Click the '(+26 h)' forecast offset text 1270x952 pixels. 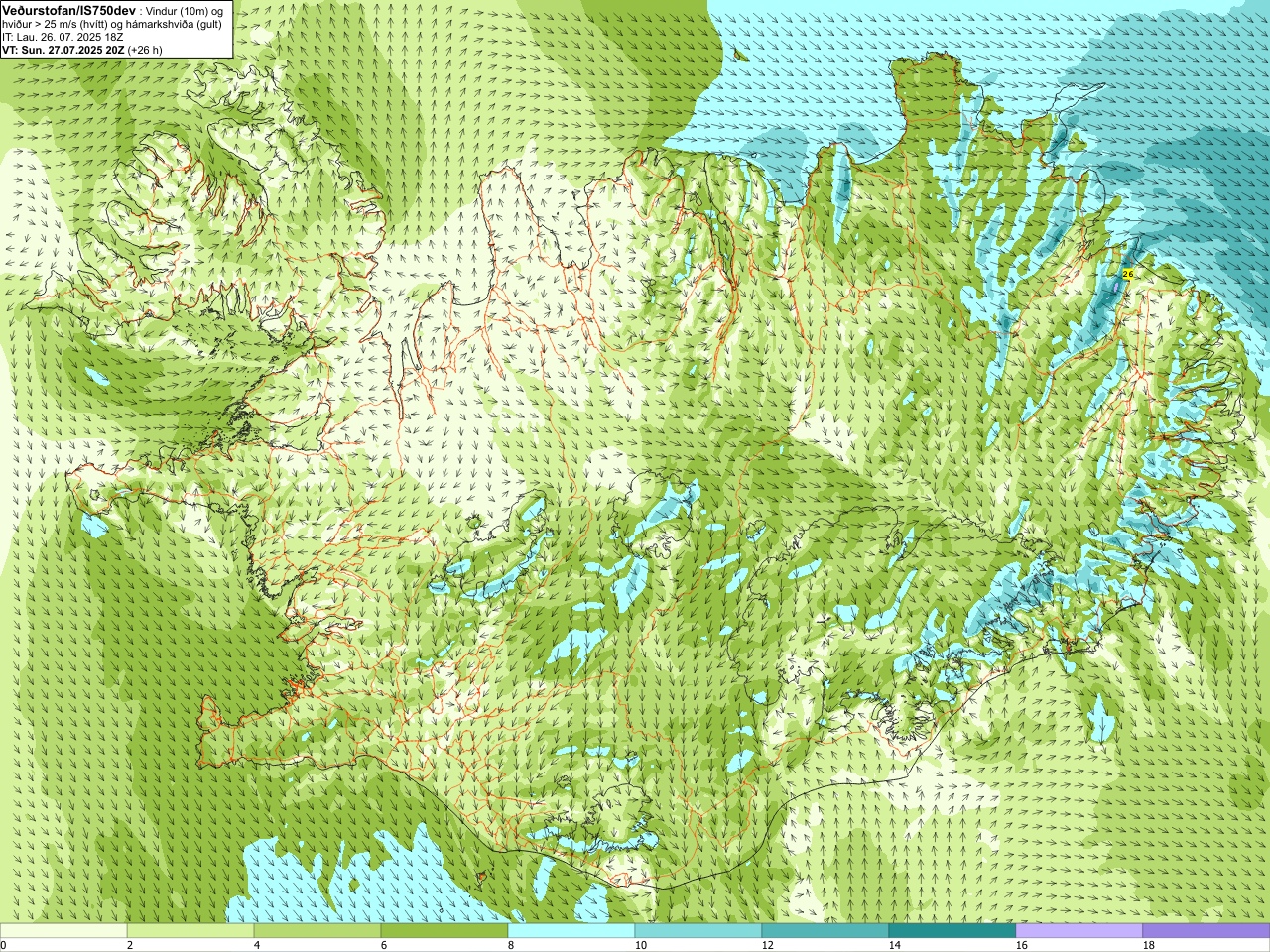pyautogui.click(x=145, y=50)
